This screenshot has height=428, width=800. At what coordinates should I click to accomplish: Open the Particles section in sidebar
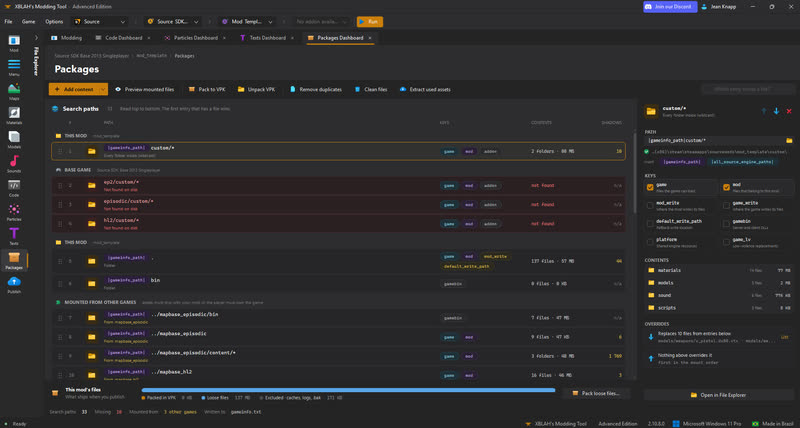pos(14,212)
